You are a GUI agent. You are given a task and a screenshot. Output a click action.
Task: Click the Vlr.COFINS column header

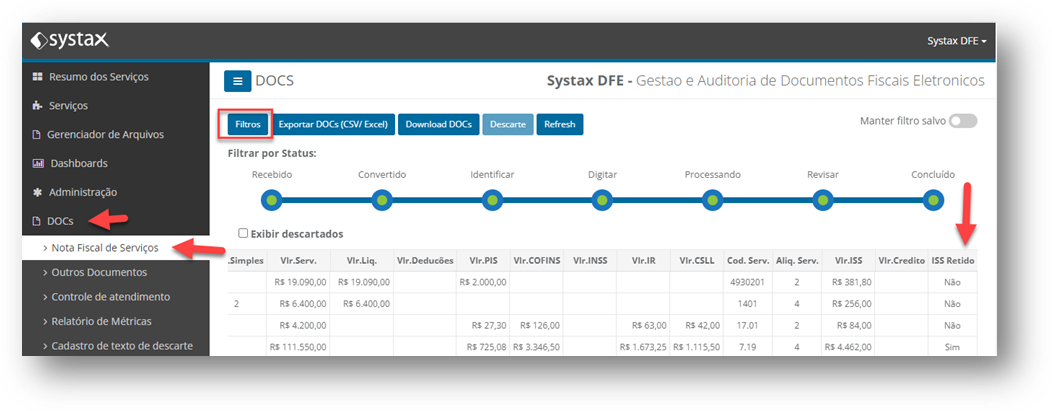(535, 261)
